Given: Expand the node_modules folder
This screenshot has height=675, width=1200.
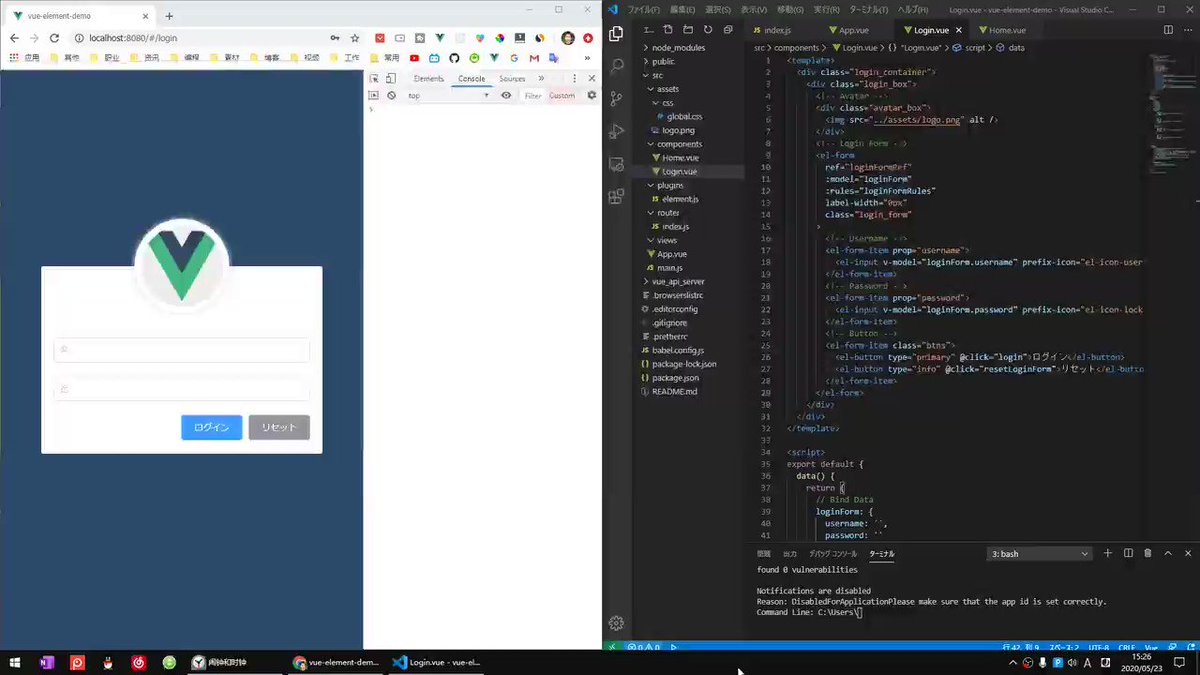Looking at the screenshot, I should 678,47.
